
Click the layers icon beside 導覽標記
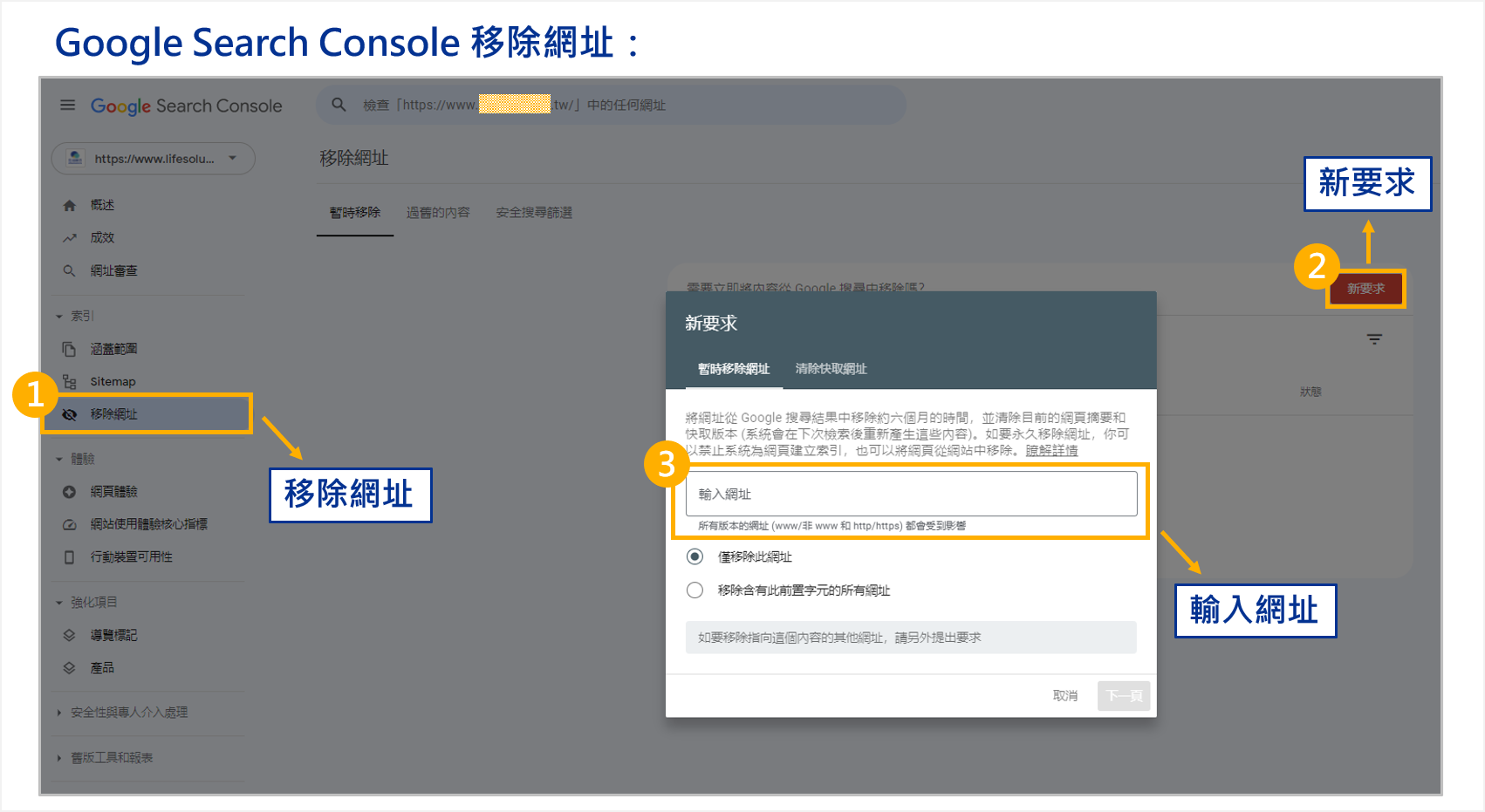pos(69,635)
